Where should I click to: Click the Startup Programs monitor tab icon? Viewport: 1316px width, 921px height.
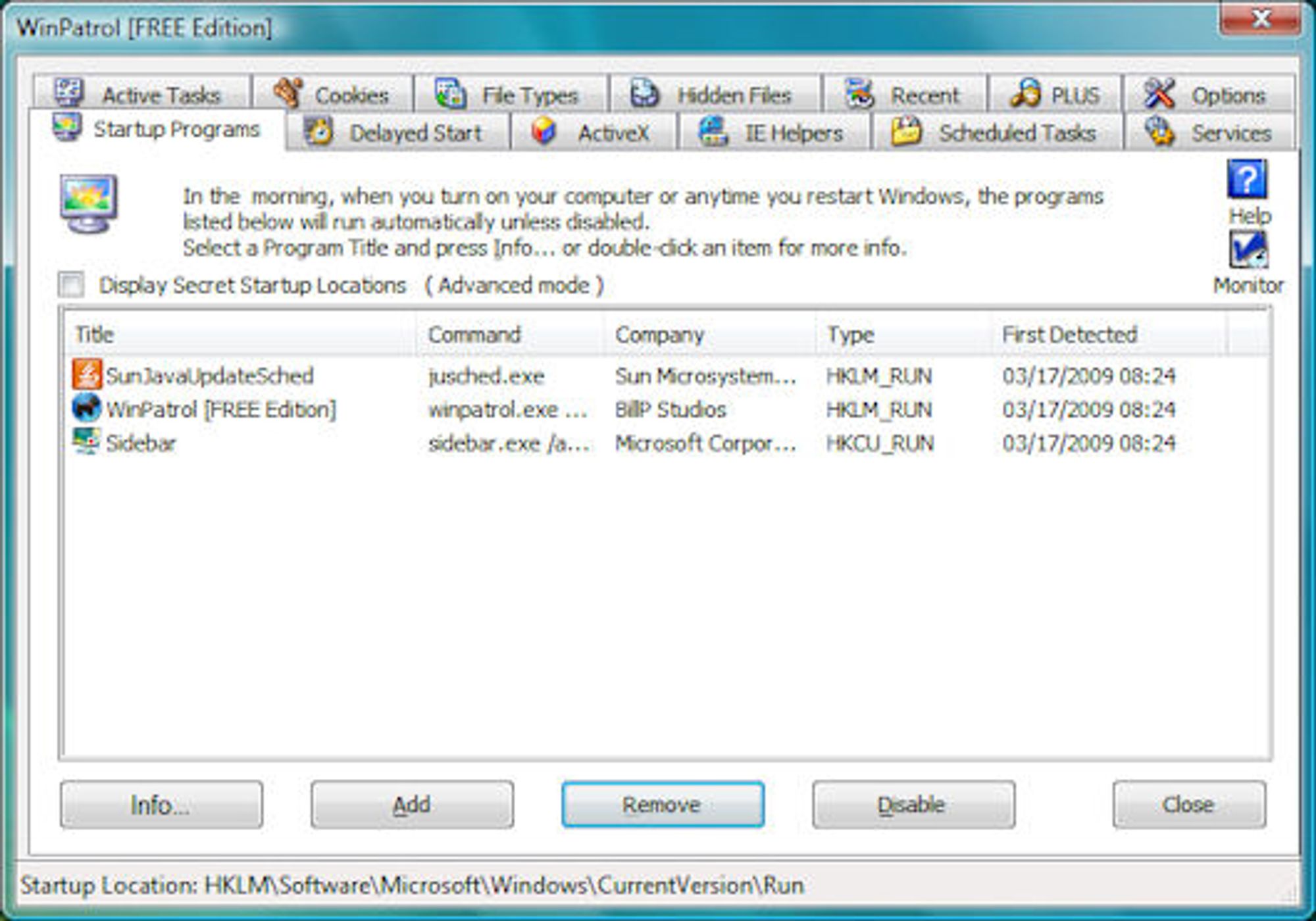pyautogui.click(x=67, y=127)
